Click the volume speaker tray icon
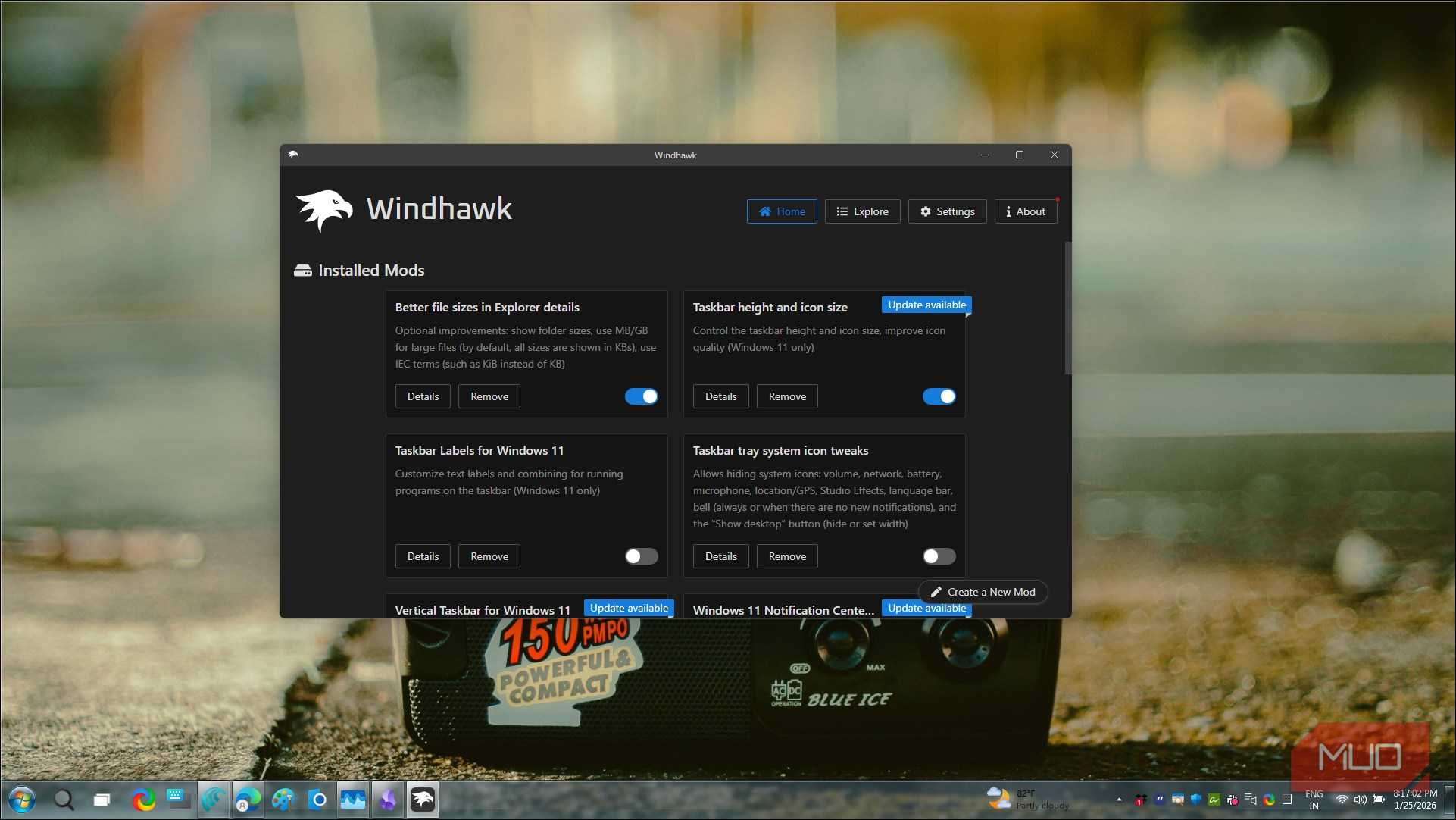Screen dimensions: 1456x820 [1361, 800]
